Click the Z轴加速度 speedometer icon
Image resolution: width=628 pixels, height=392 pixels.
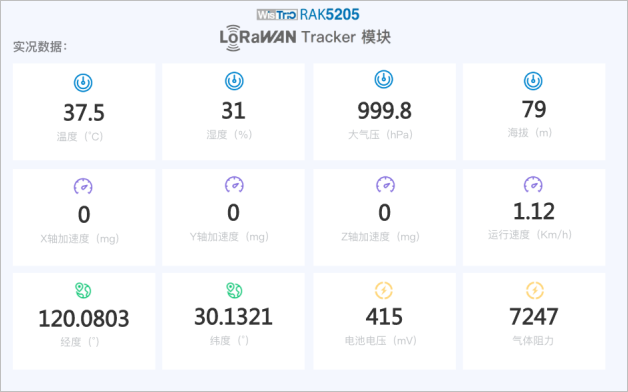click(x=385, y=184)
